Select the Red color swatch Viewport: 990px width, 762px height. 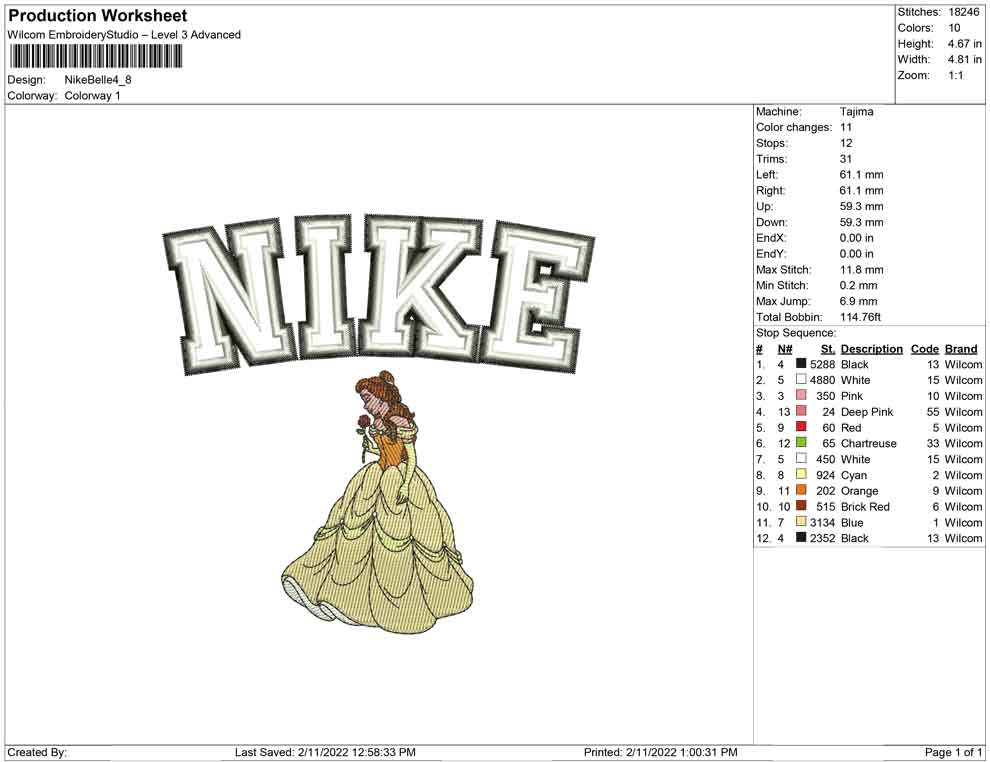pos(801,427)
